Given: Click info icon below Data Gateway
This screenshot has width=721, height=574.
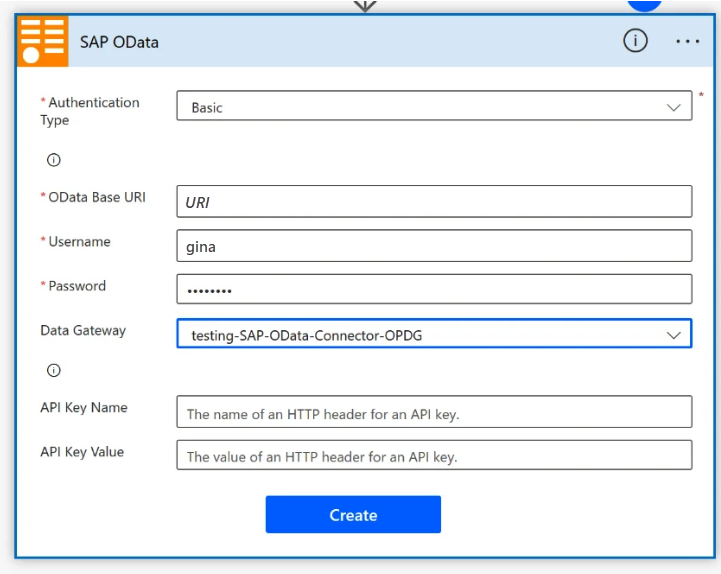Looking at the screenshot, I should 54,370.
